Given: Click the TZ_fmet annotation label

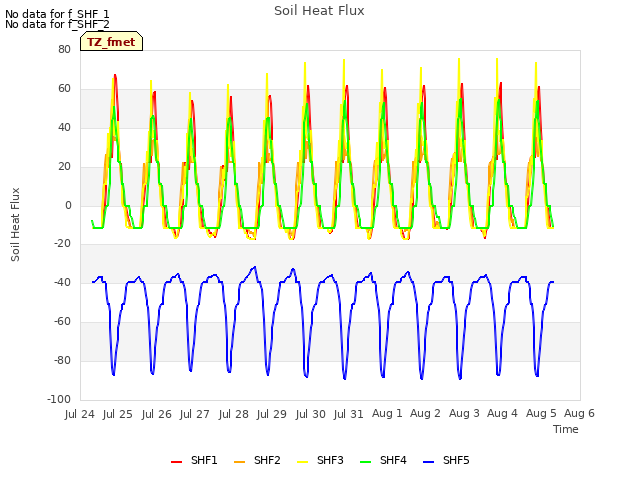Looking at the screenshot, I should pos(111,42).
